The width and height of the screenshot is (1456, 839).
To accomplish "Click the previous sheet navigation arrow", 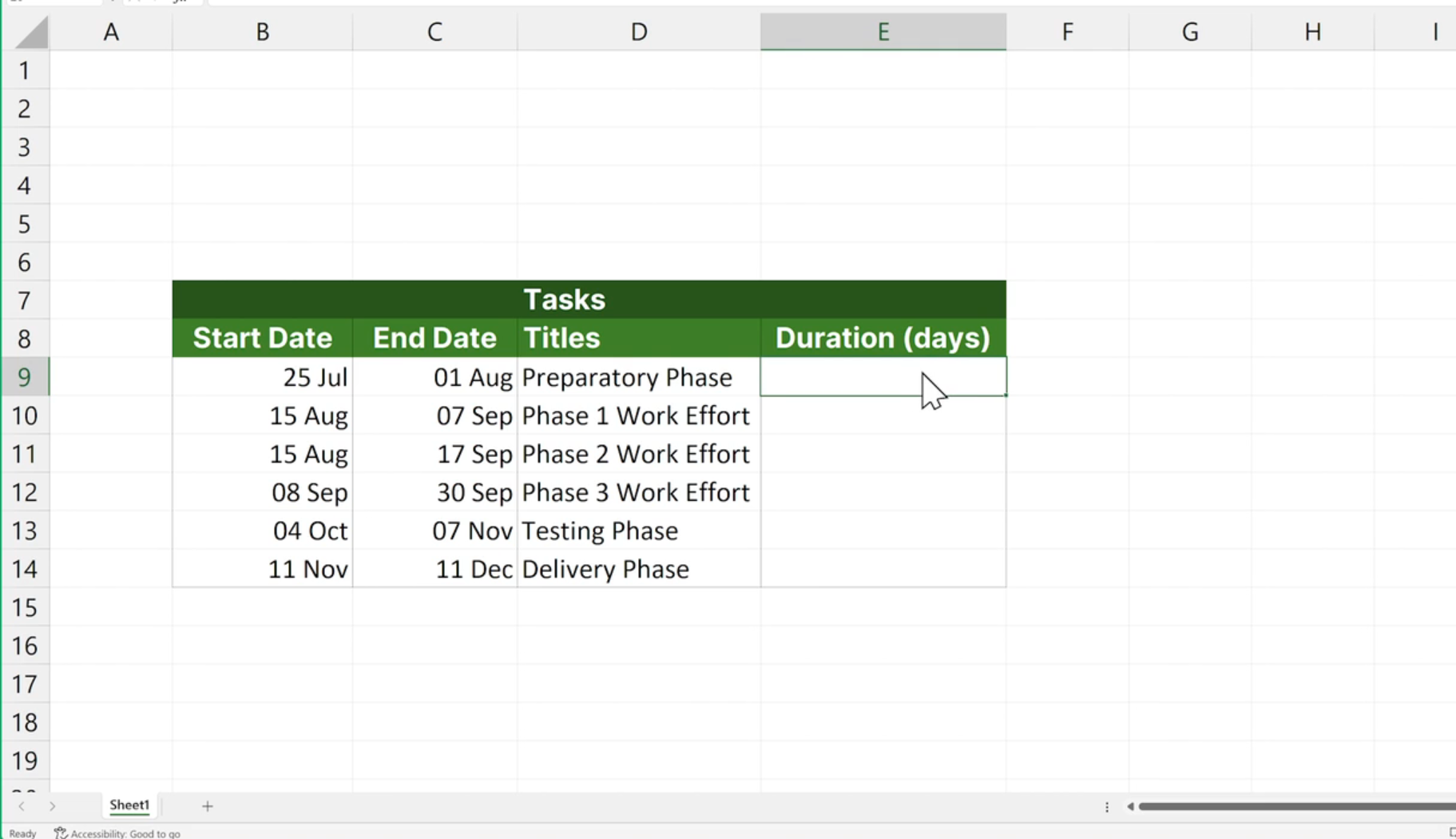I will point(22,806).
